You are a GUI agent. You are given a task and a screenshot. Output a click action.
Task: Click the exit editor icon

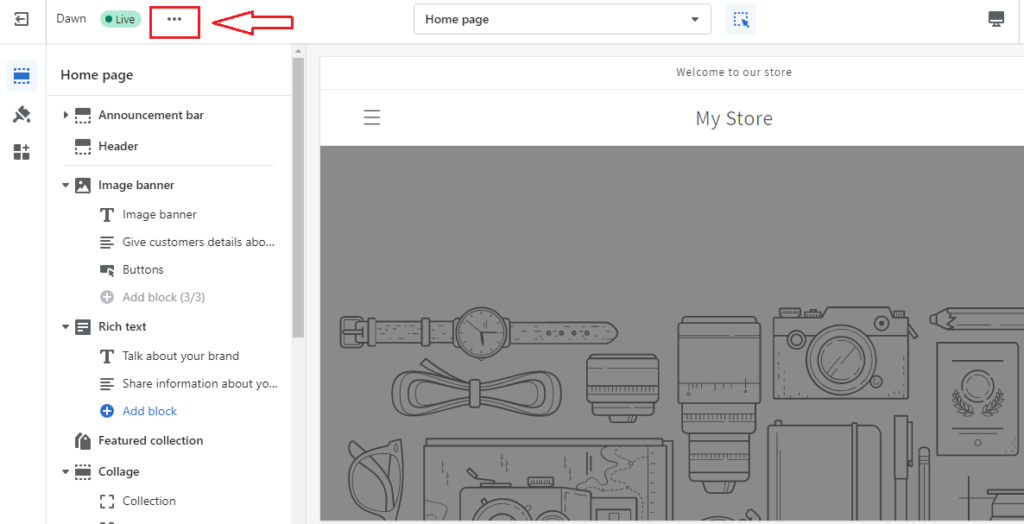(x=22, y=19)
